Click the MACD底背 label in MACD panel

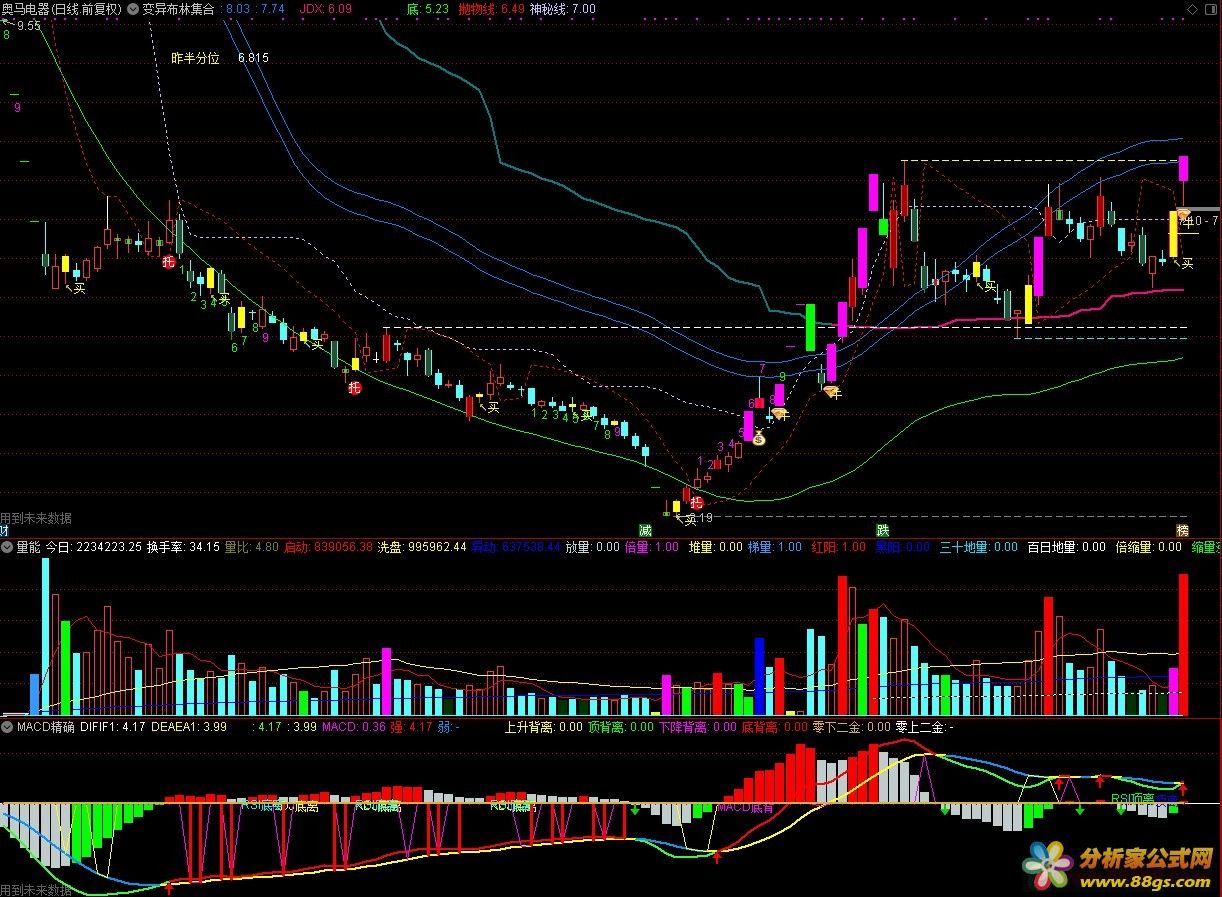tap(745, 806)
